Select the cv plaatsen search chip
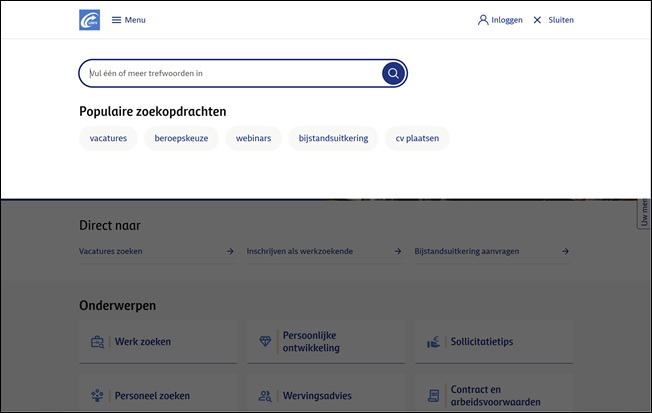 [x=417, y=138]
